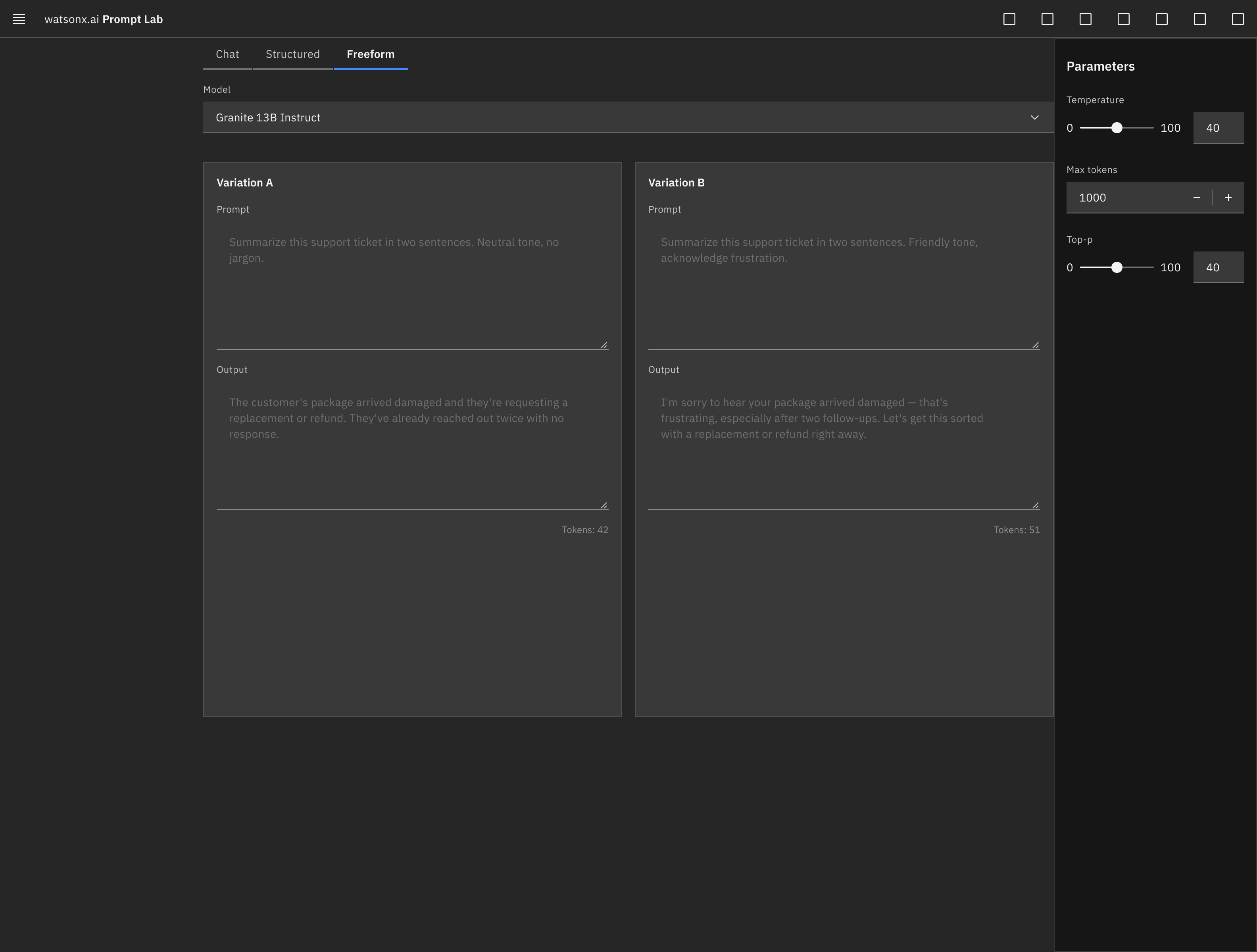Click the Top-p value field showing 40
The width and height of the screenshot is (1257, 952).
[x=1219, y=267]
